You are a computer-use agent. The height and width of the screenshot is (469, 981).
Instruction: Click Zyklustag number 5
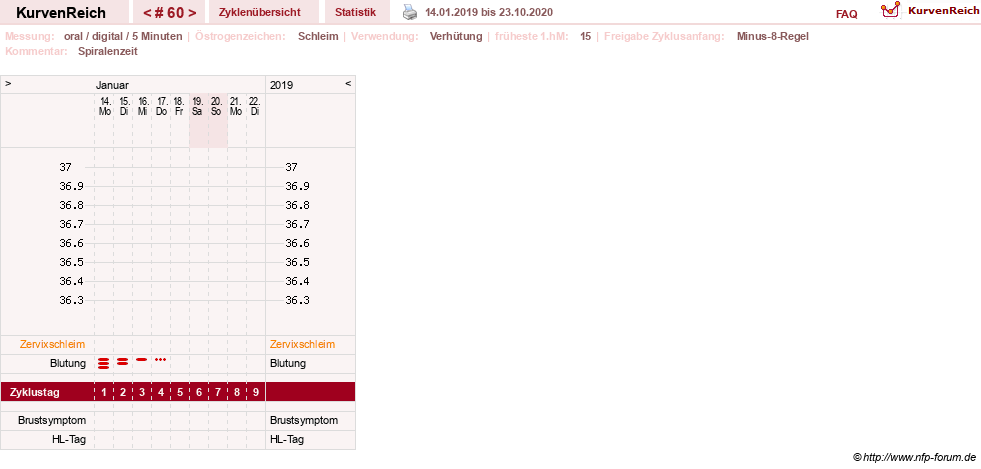click(x=180, y=393)
